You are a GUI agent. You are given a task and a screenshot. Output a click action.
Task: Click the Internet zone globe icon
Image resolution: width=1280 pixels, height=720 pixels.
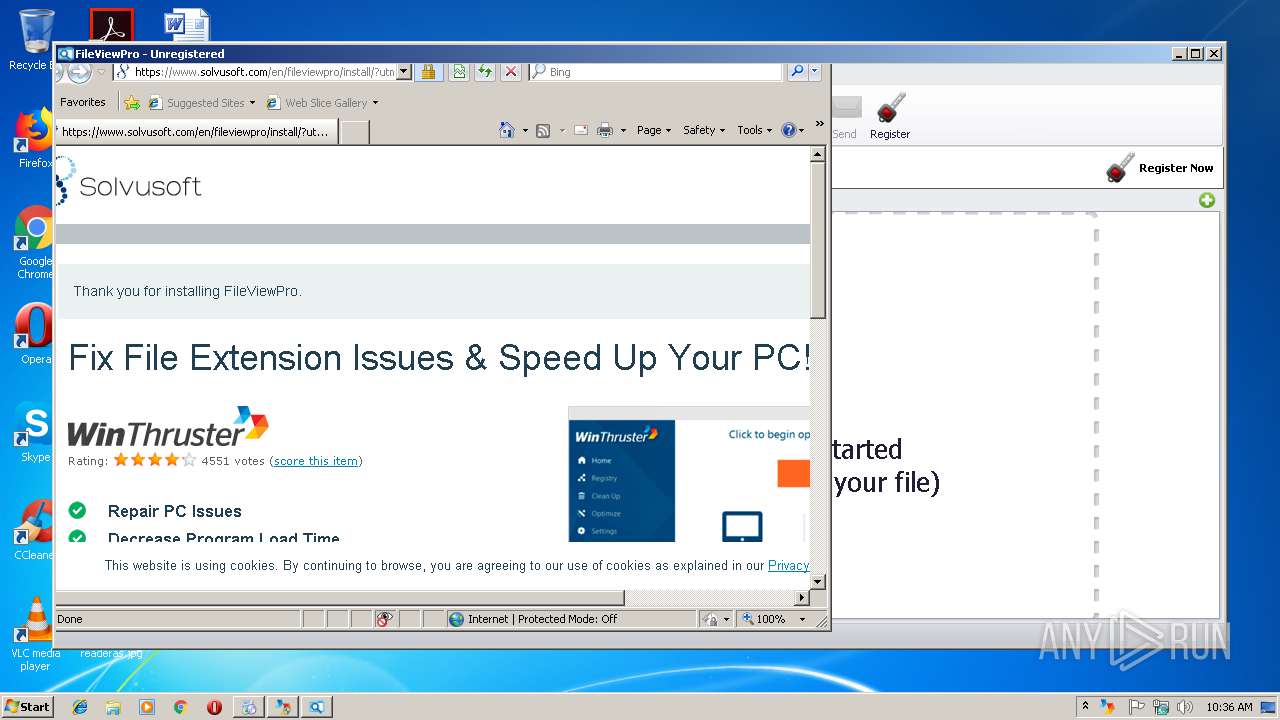[x=457, y=619]
